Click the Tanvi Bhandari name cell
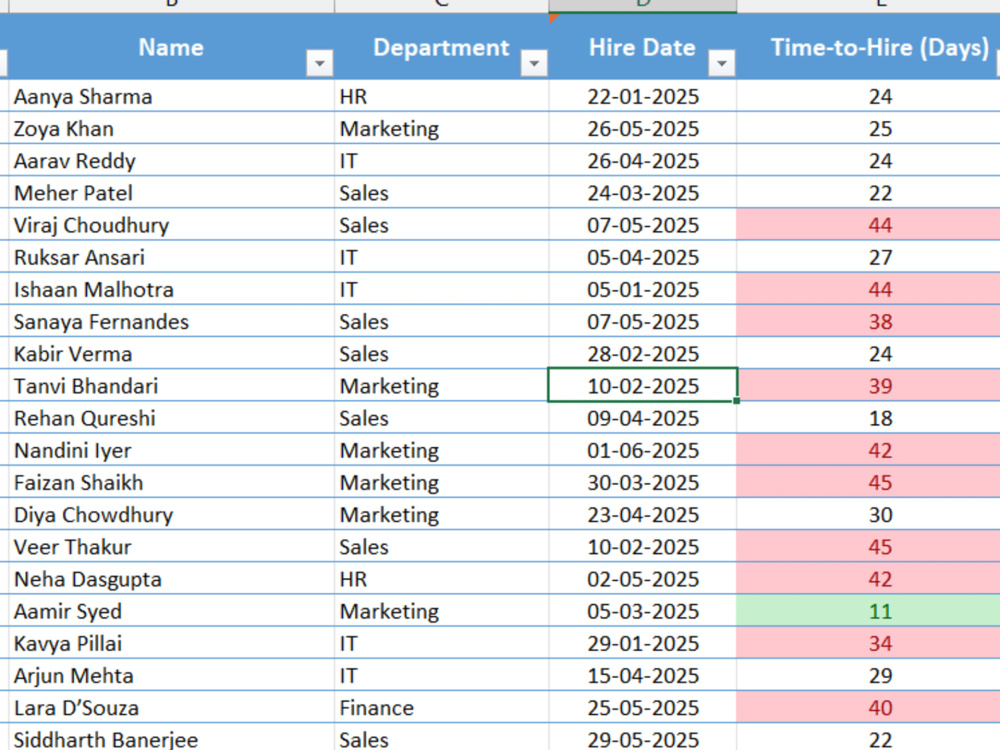1000x750 pixels. pyautogui.click(x=171, y=386)
